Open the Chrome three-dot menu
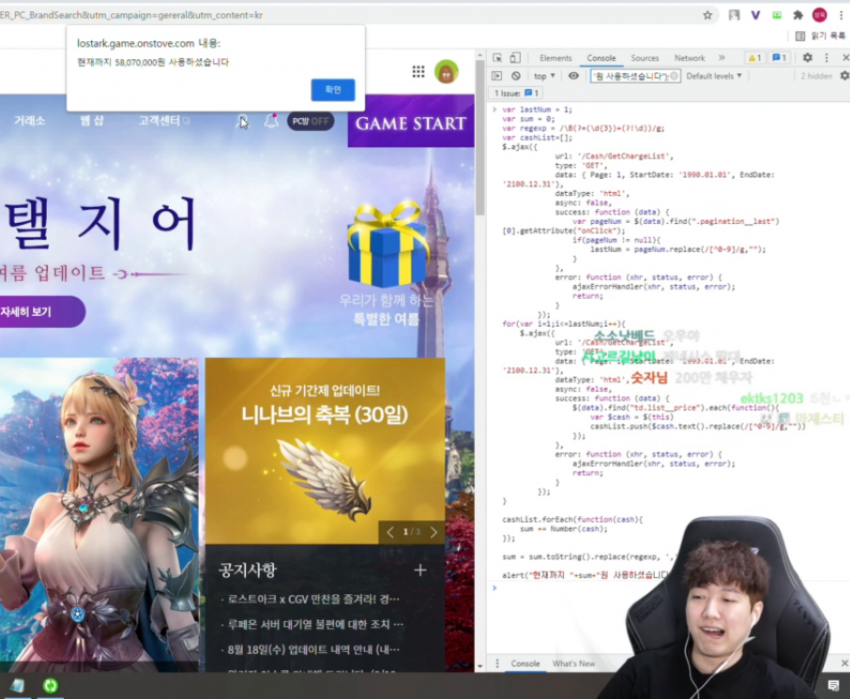 841,15
